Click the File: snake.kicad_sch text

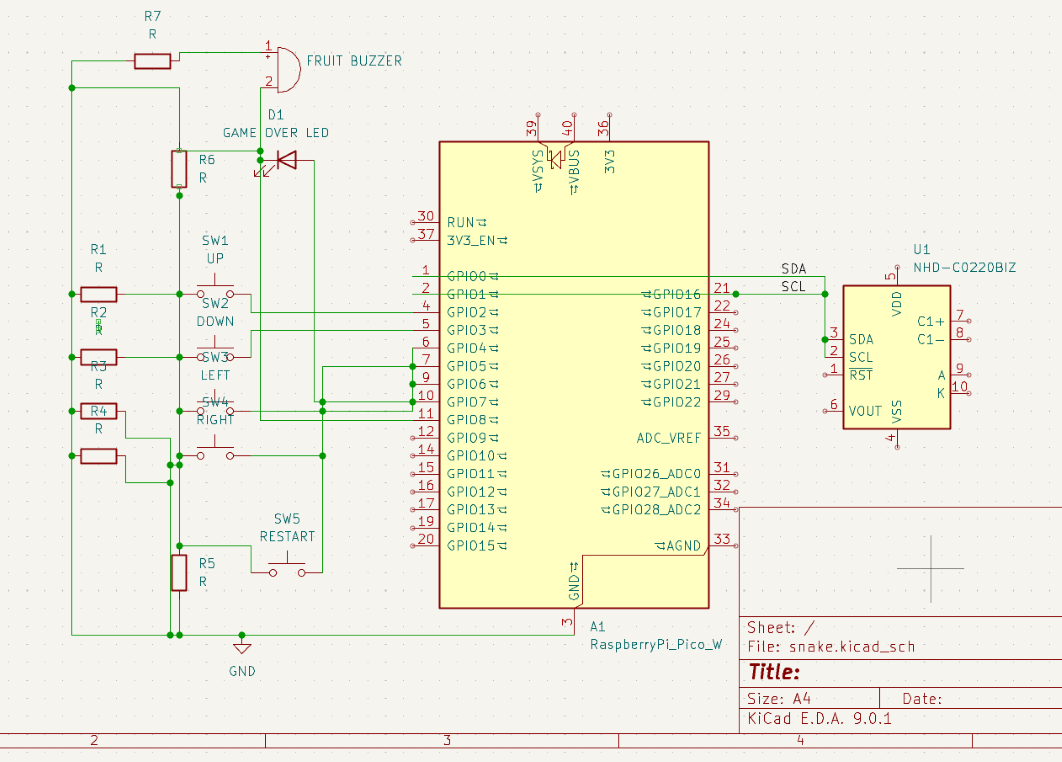coord(831,647)
